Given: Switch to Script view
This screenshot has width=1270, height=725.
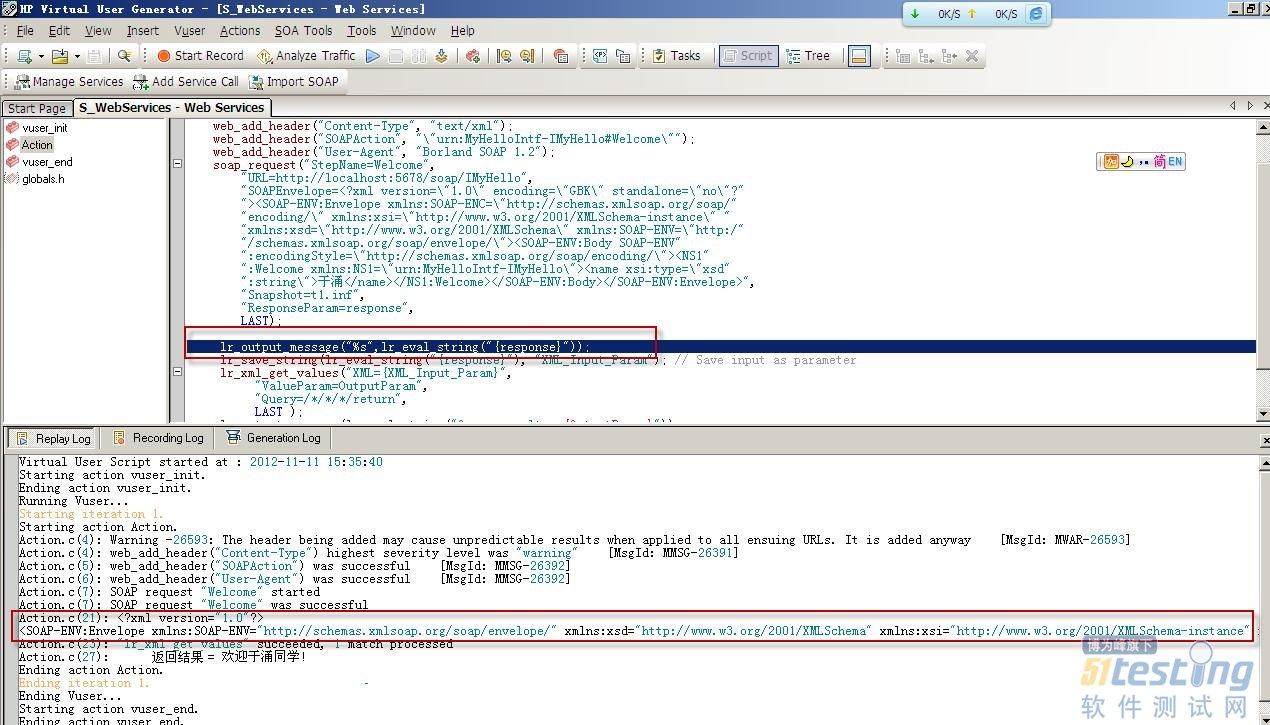Looking at the screenshot, I should (x=747, y=56).
